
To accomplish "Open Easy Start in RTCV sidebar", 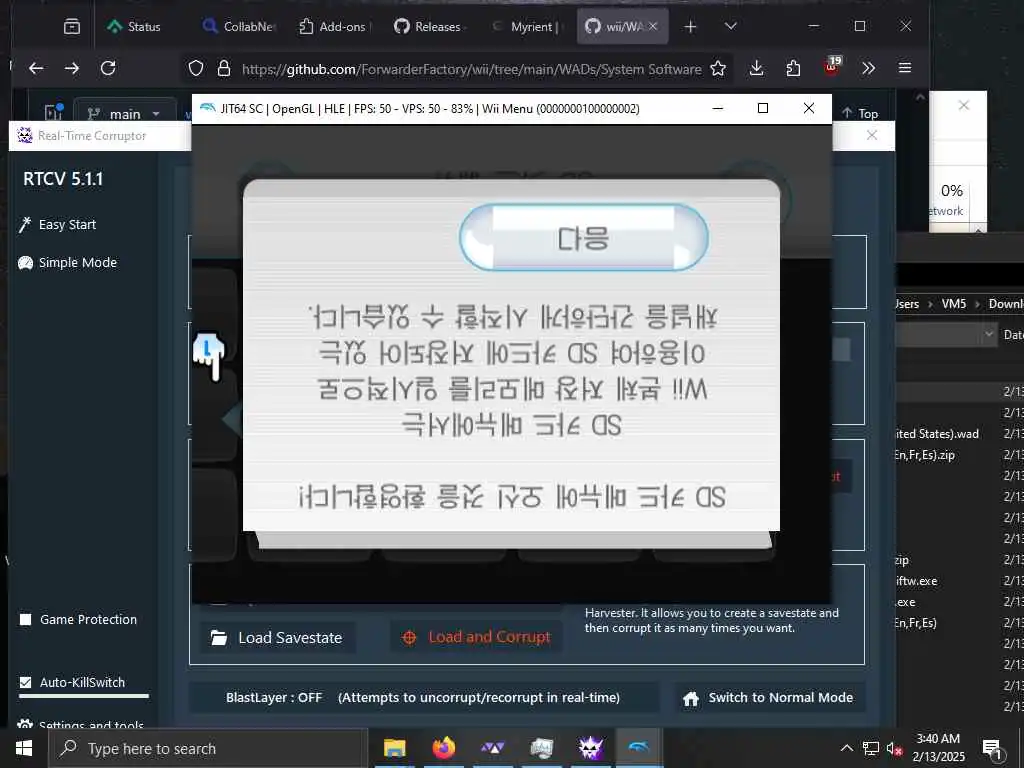I will [57, 225].
